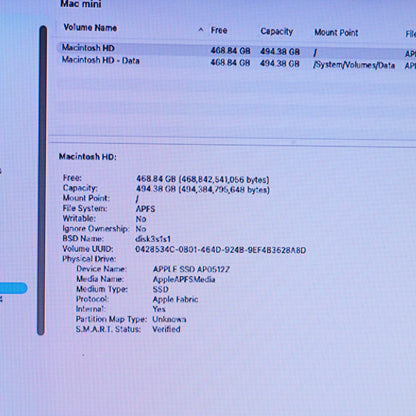Click the sort arrow next to Volume Name

[x=201, y=30]
